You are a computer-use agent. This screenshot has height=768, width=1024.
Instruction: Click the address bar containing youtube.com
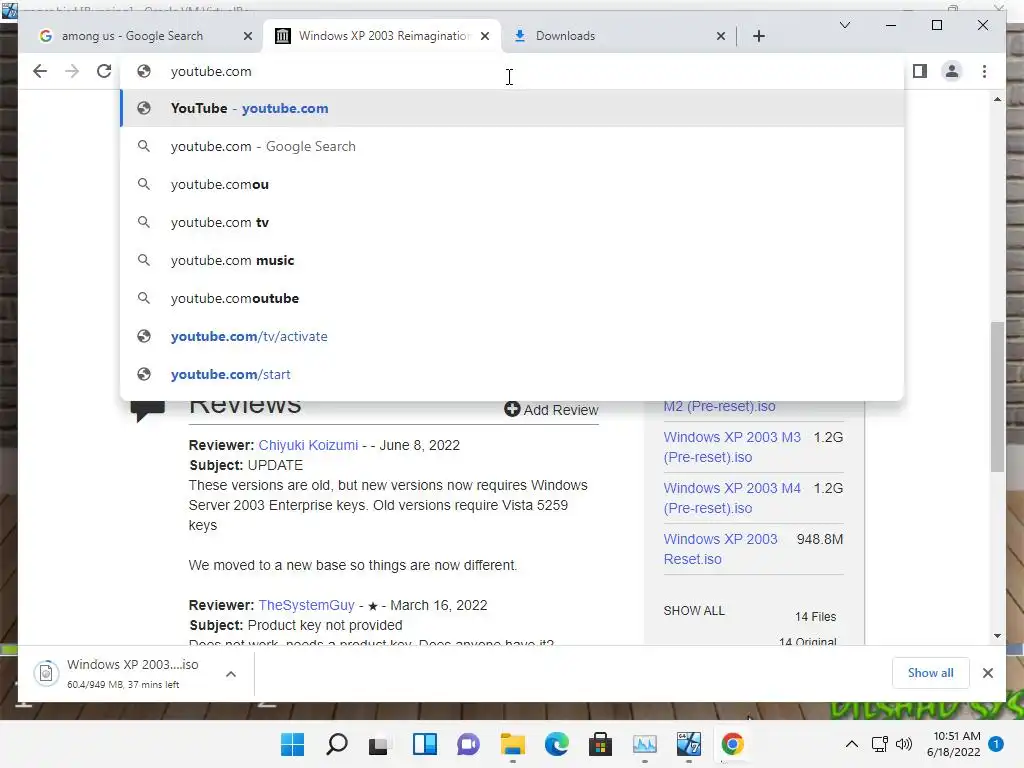pyautogui.click(x=513, y=71)
